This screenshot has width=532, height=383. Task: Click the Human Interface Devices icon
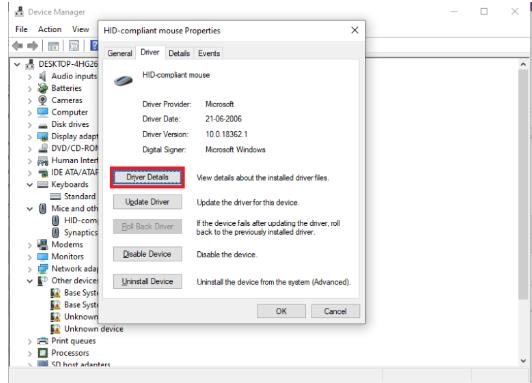(x=43, y=160)
